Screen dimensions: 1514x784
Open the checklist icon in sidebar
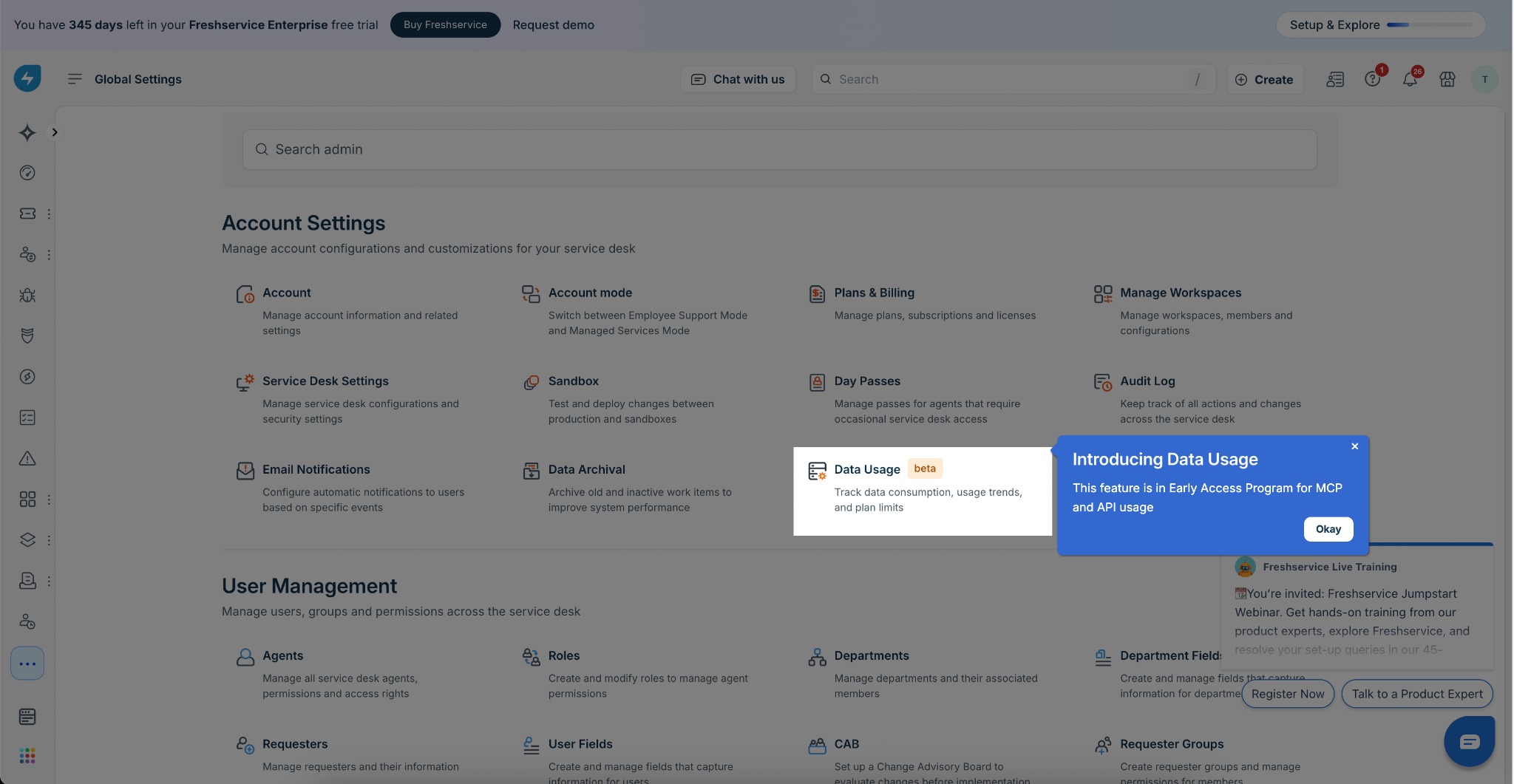click(x=27, y=417)
